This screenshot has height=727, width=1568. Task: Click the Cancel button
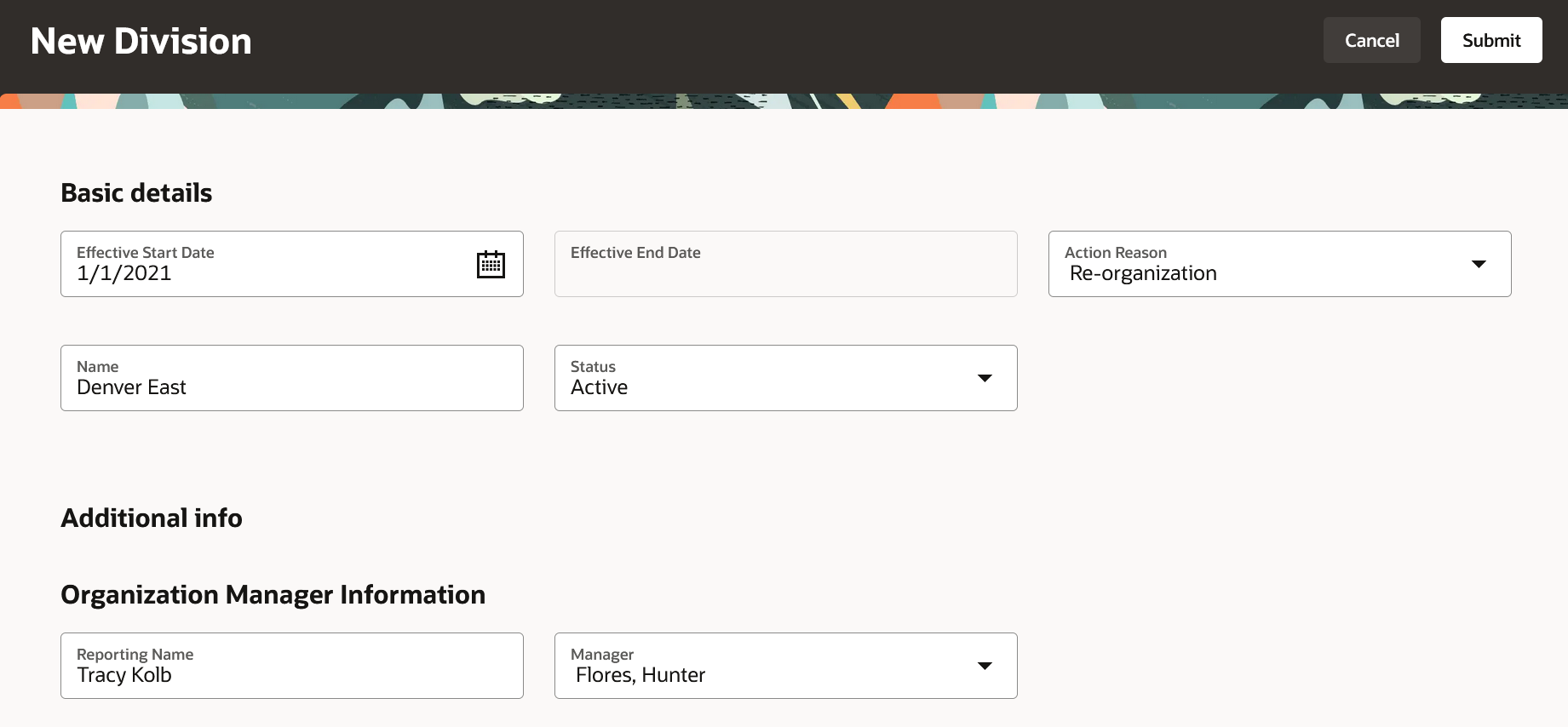1372,40
